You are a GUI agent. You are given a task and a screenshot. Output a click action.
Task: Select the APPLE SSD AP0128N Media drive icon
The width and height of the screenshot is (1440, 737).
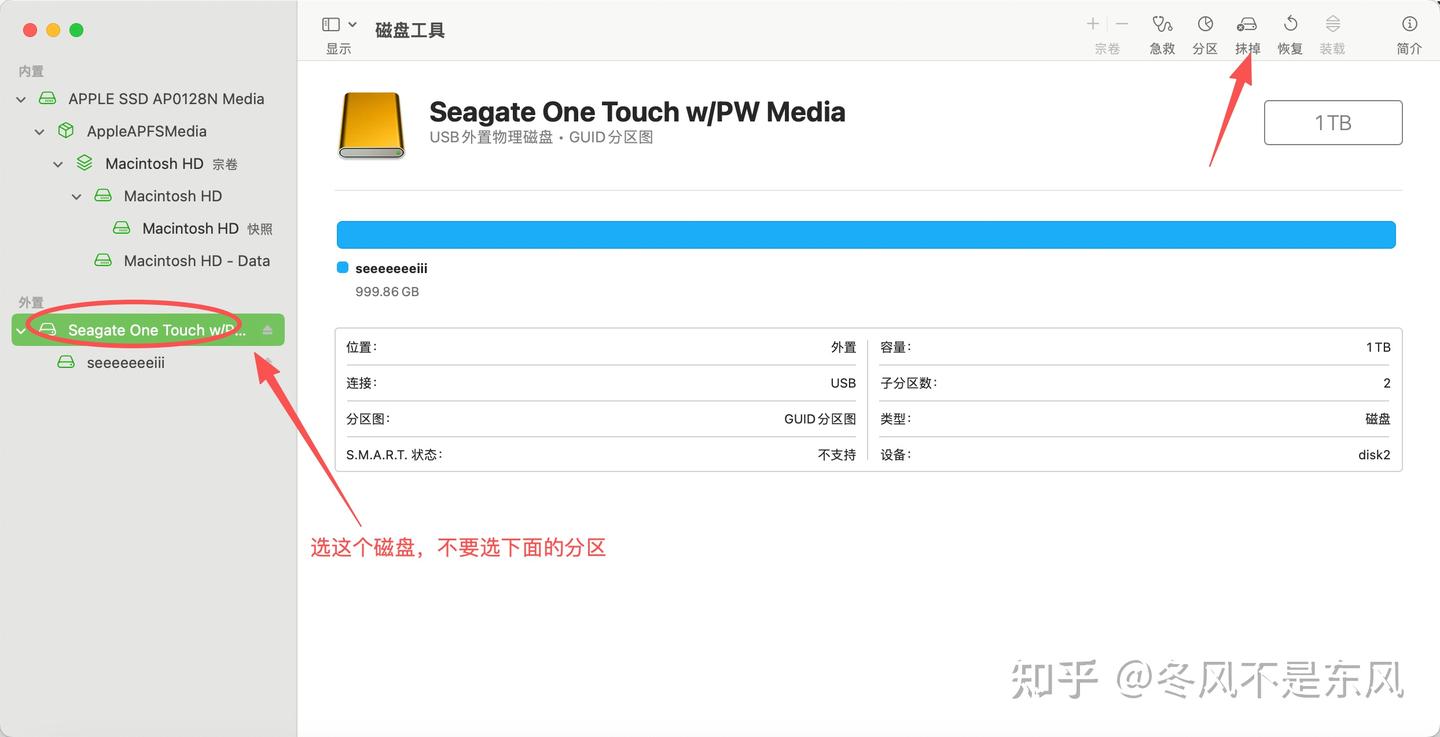(x=47, y=99)
